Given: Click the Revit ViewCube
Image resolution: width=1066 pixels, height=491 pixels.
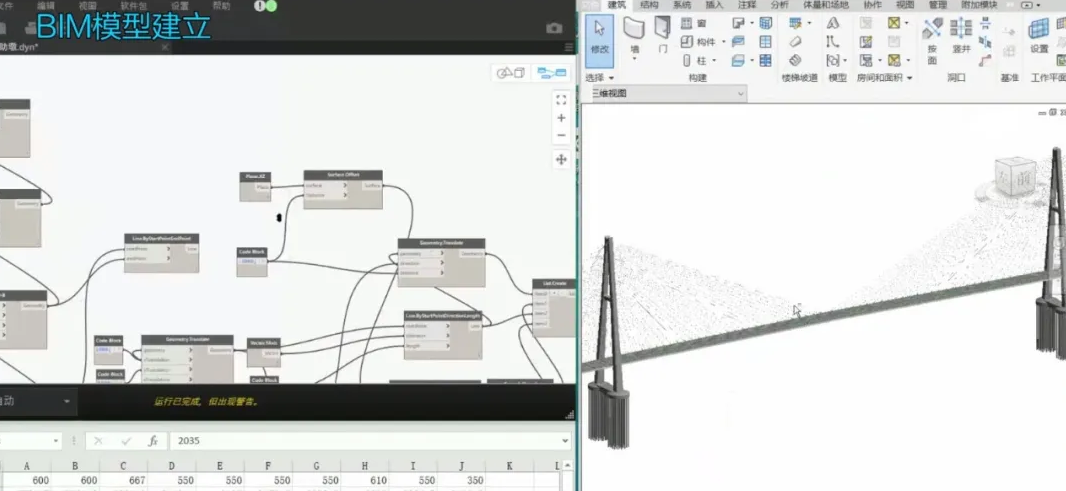Looking at the screenshot, I should click(x=1015, y=178).
